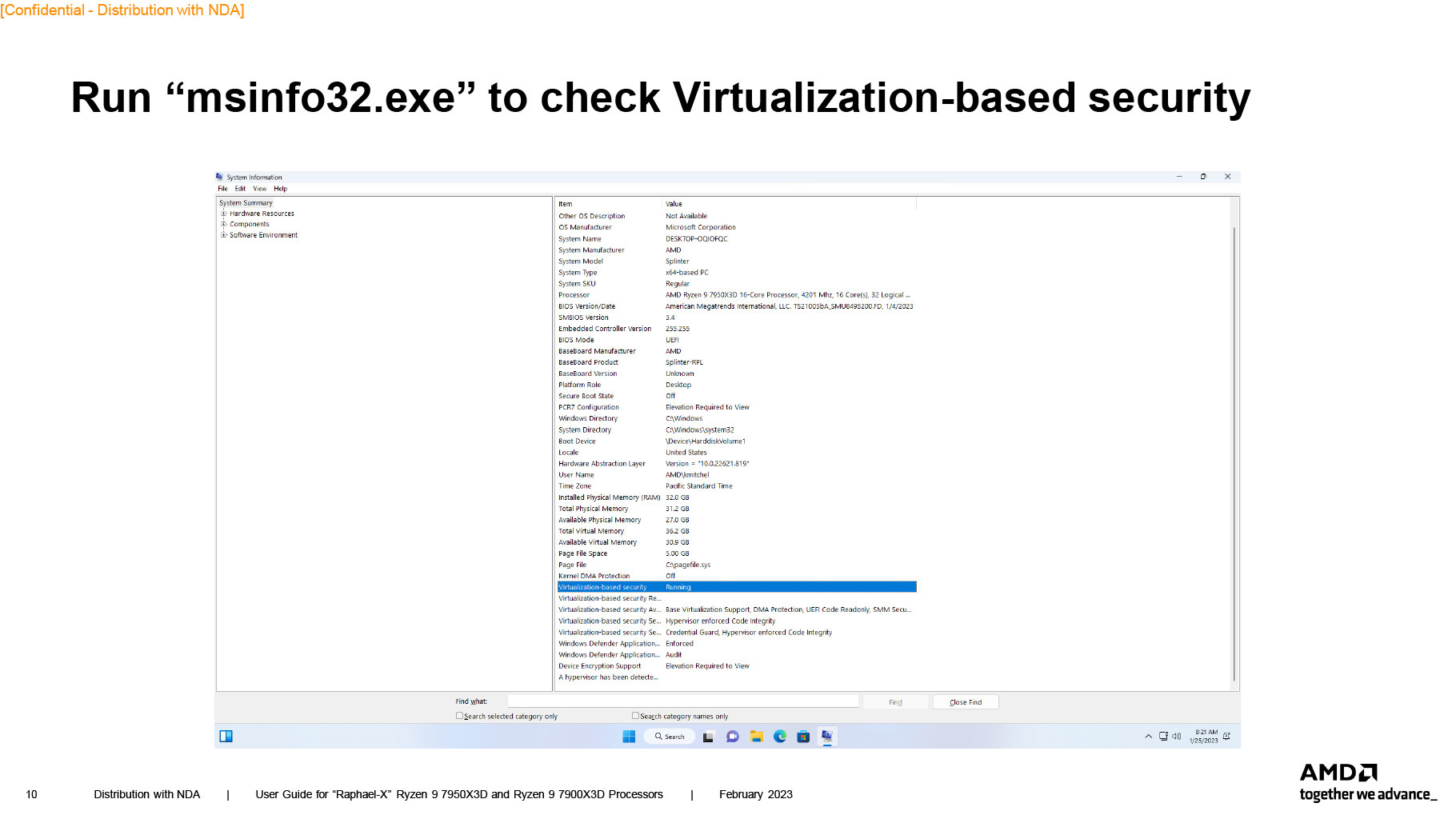The image size is (1456, 819).
Task: Open the taskbar clock and date
Action: (x=1203, y=737)
